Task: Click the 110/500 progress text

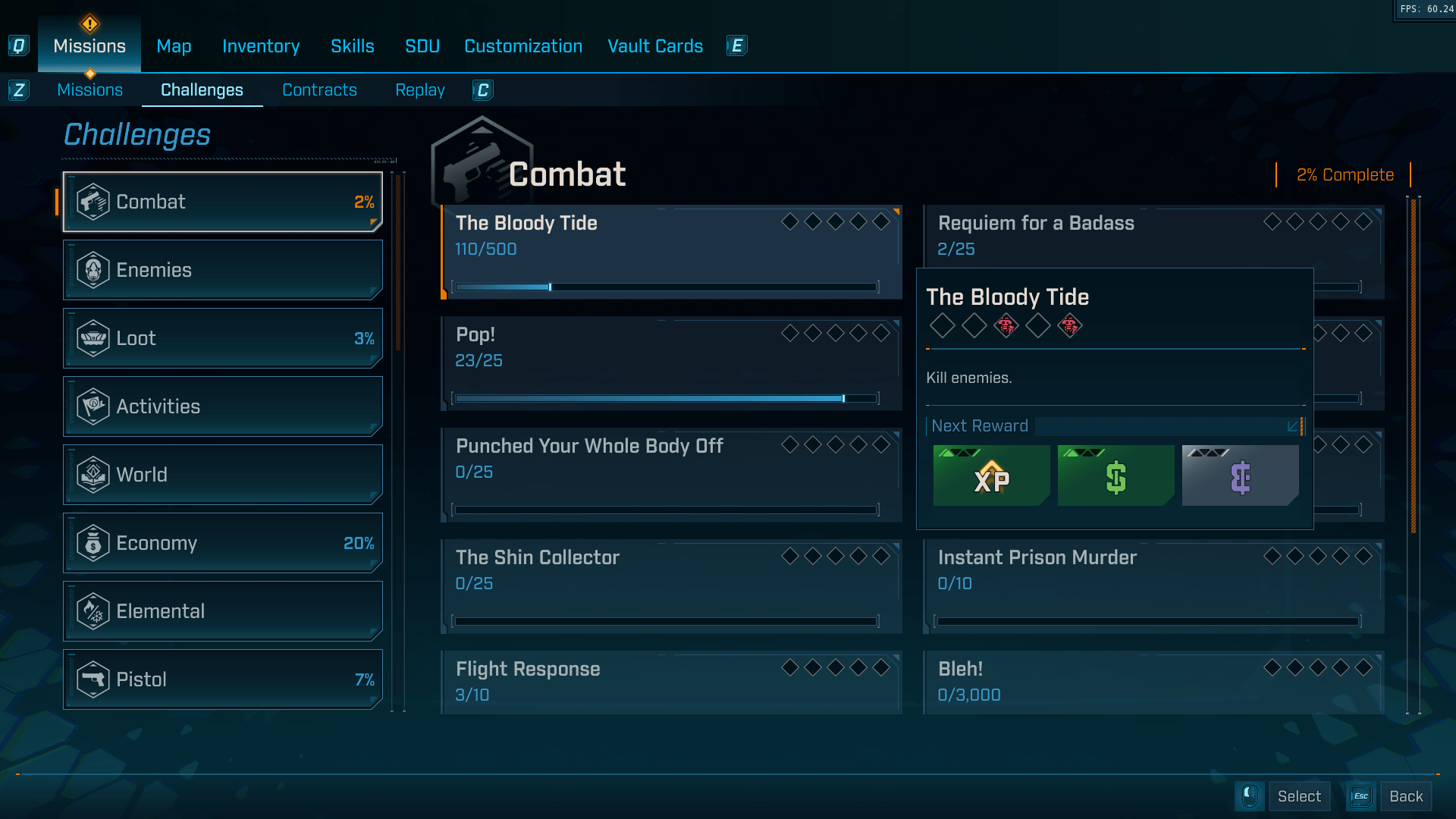Action: [x=486, y=249]
